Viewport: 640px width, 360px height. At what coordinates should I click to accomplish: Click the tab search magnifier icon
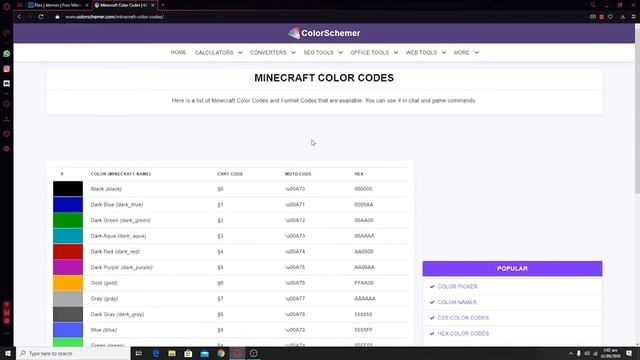[593, 5]
